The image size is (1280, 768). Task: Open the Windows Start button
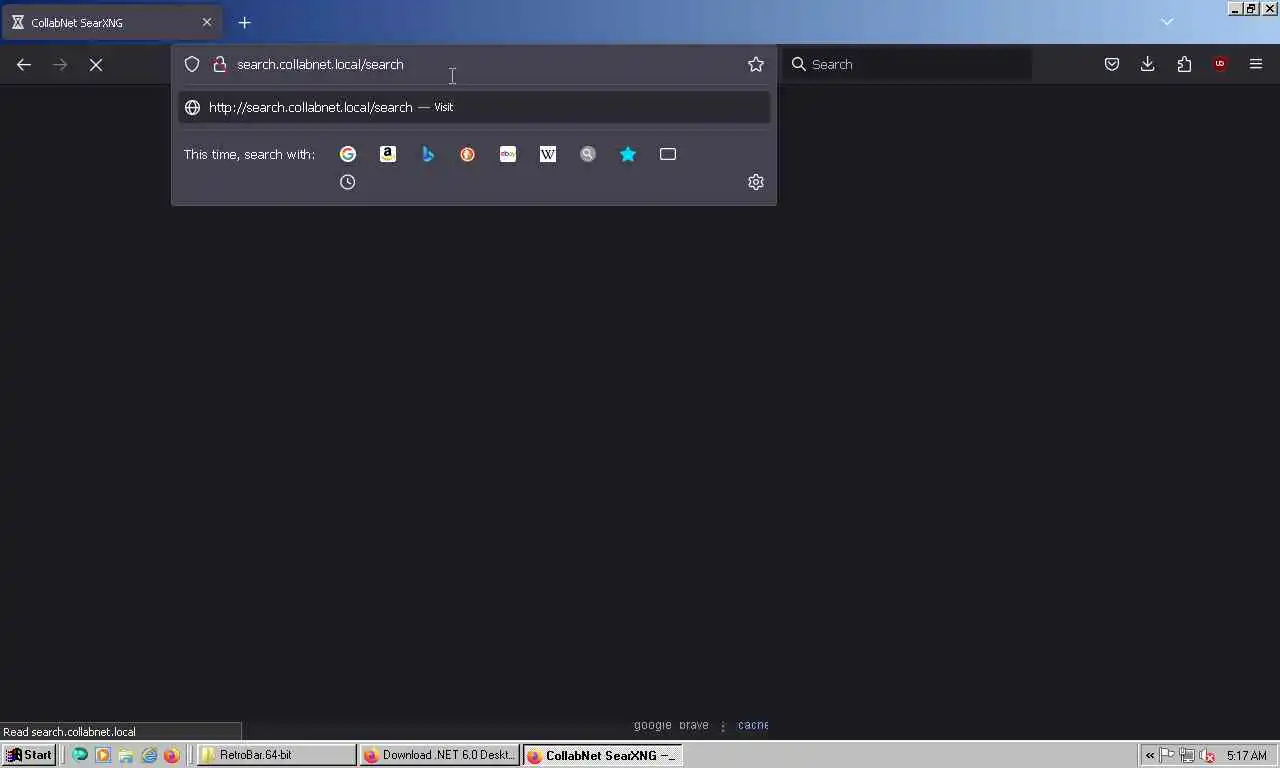coord(29,755)
